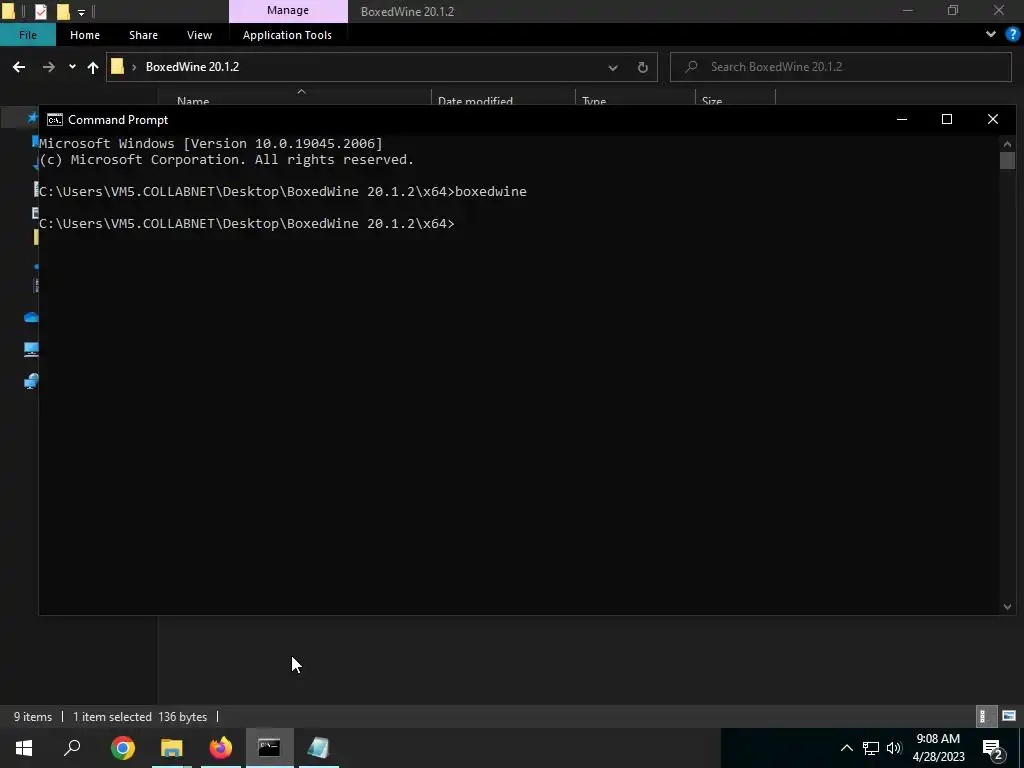The image size is (1024, 768).
Task: Click 'Command Prompt' title text
Action: pyautogui.click(x=118, y=120)
